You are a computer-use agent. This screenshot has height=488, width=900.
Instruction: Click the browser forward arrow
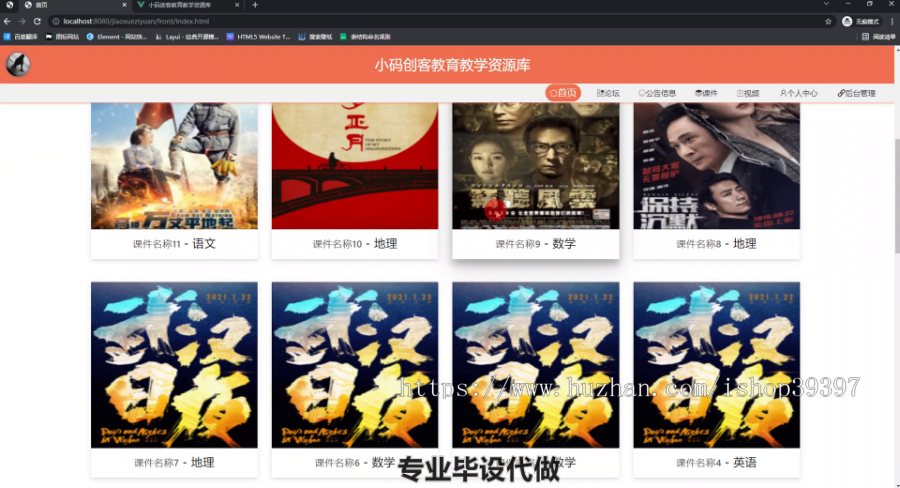point(22,21)
